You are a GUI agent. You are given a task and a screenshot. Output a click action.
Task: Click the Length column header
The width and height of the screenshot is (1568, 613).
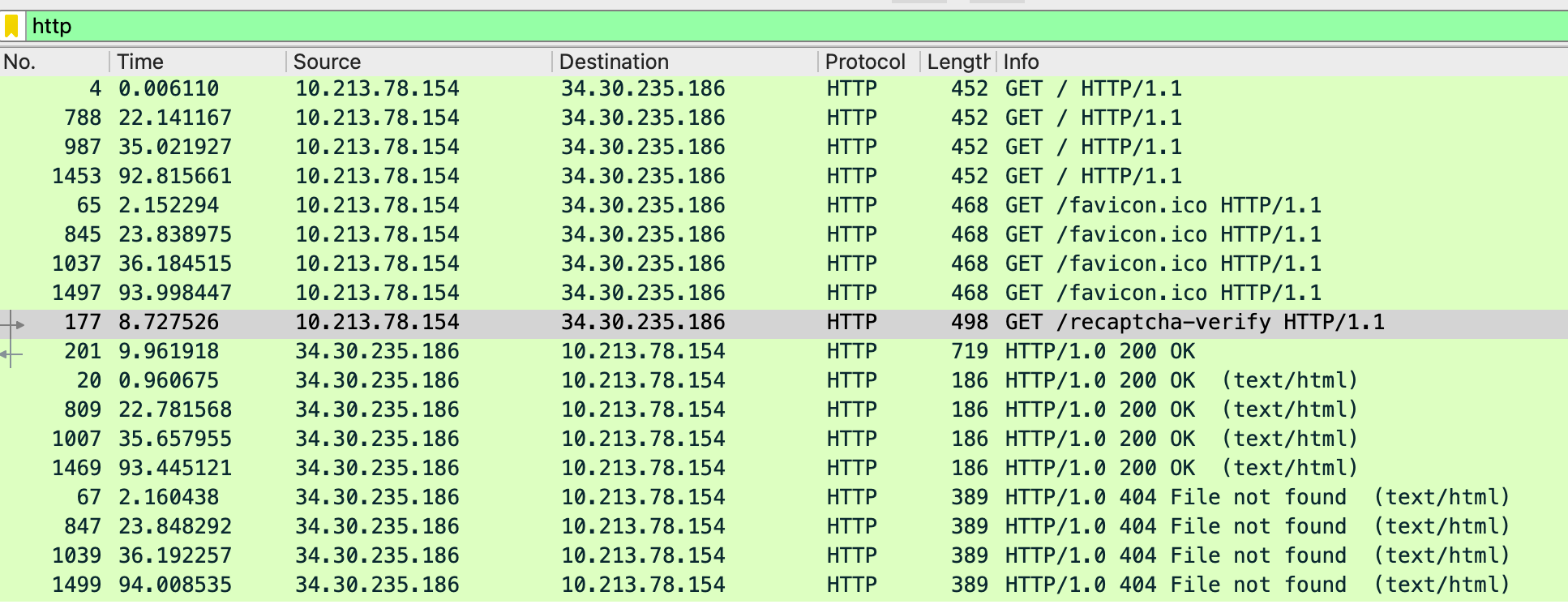[958, 62]
